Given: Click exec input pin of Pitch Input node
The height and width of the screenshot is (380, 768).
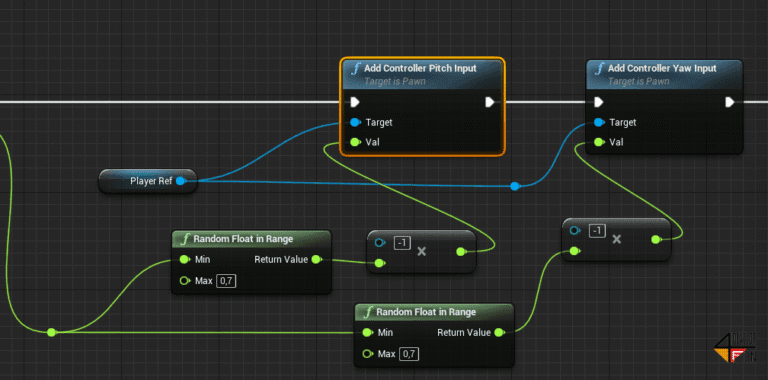Looking at the screenshot, I should [355, 102].
